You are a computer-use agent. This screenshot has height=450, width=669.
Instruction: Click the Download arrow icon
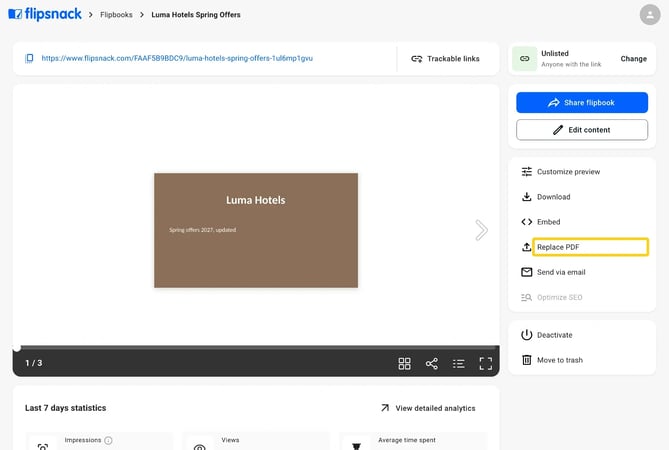[x=526, y=197]
